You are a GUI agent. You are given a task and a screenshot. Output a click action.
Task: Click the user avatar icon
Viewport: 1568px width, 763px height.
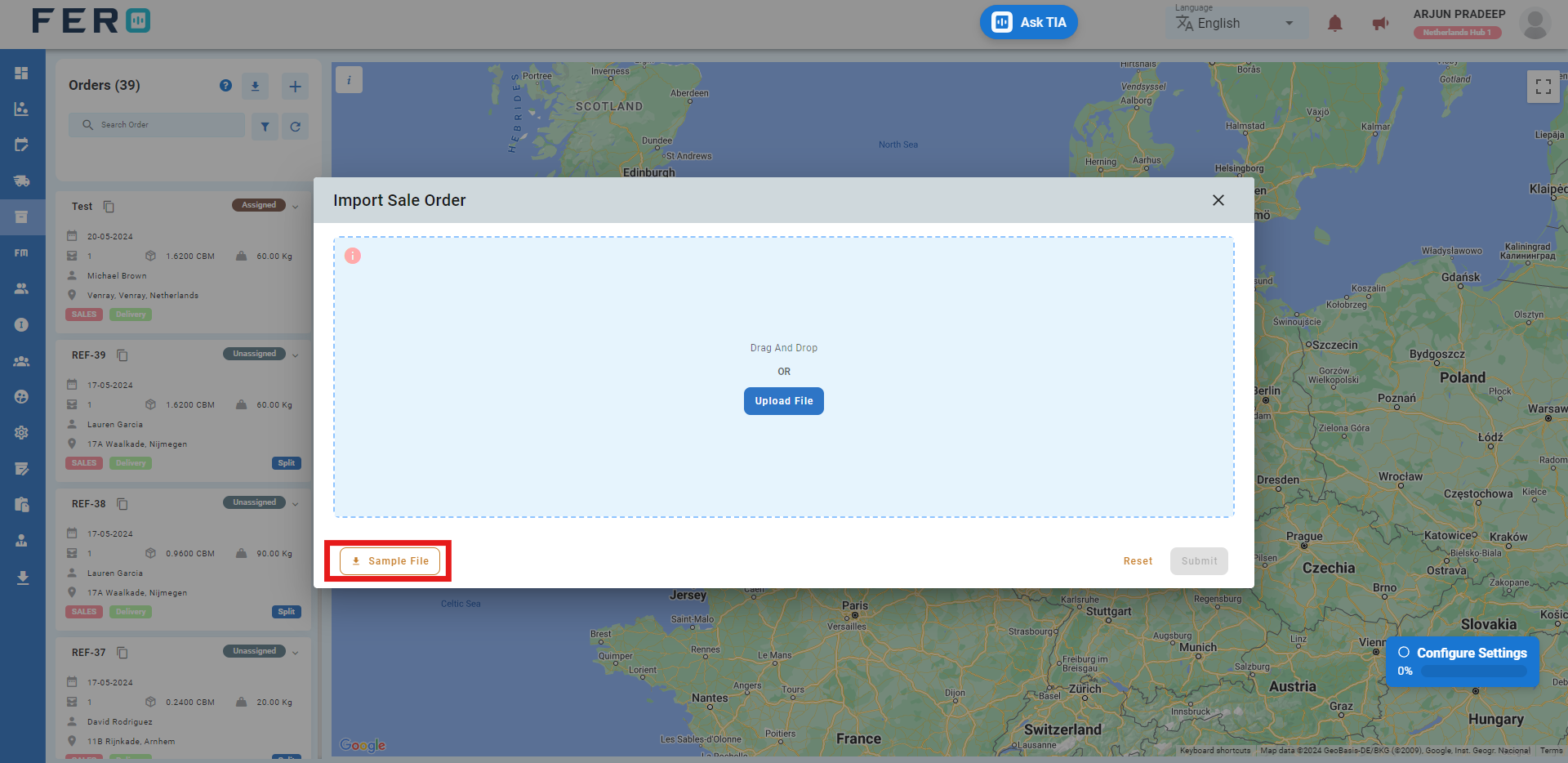click(x=1535, y=24)
